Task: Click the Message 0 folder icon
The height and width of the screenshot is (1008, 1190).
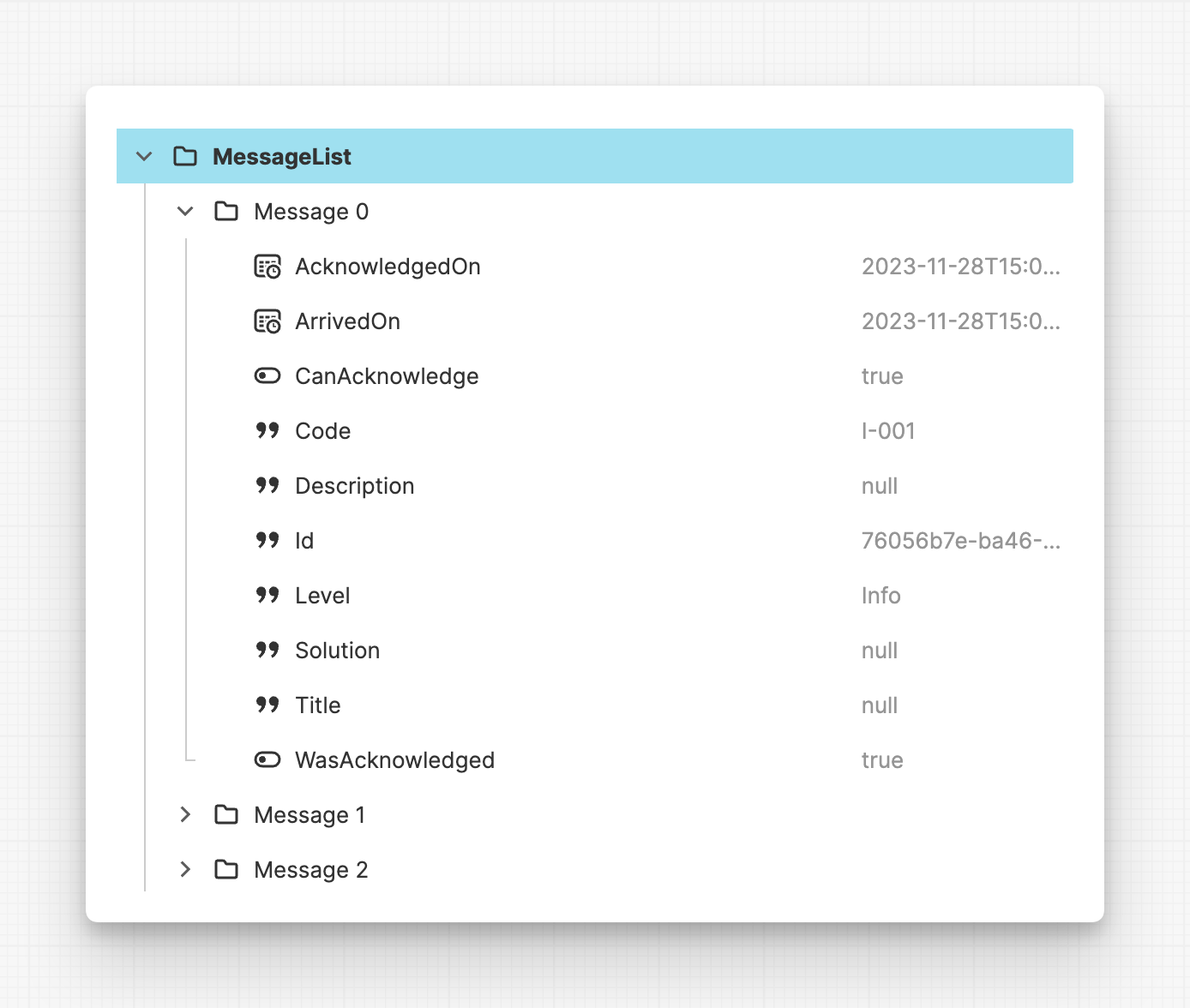Action: 226,211
